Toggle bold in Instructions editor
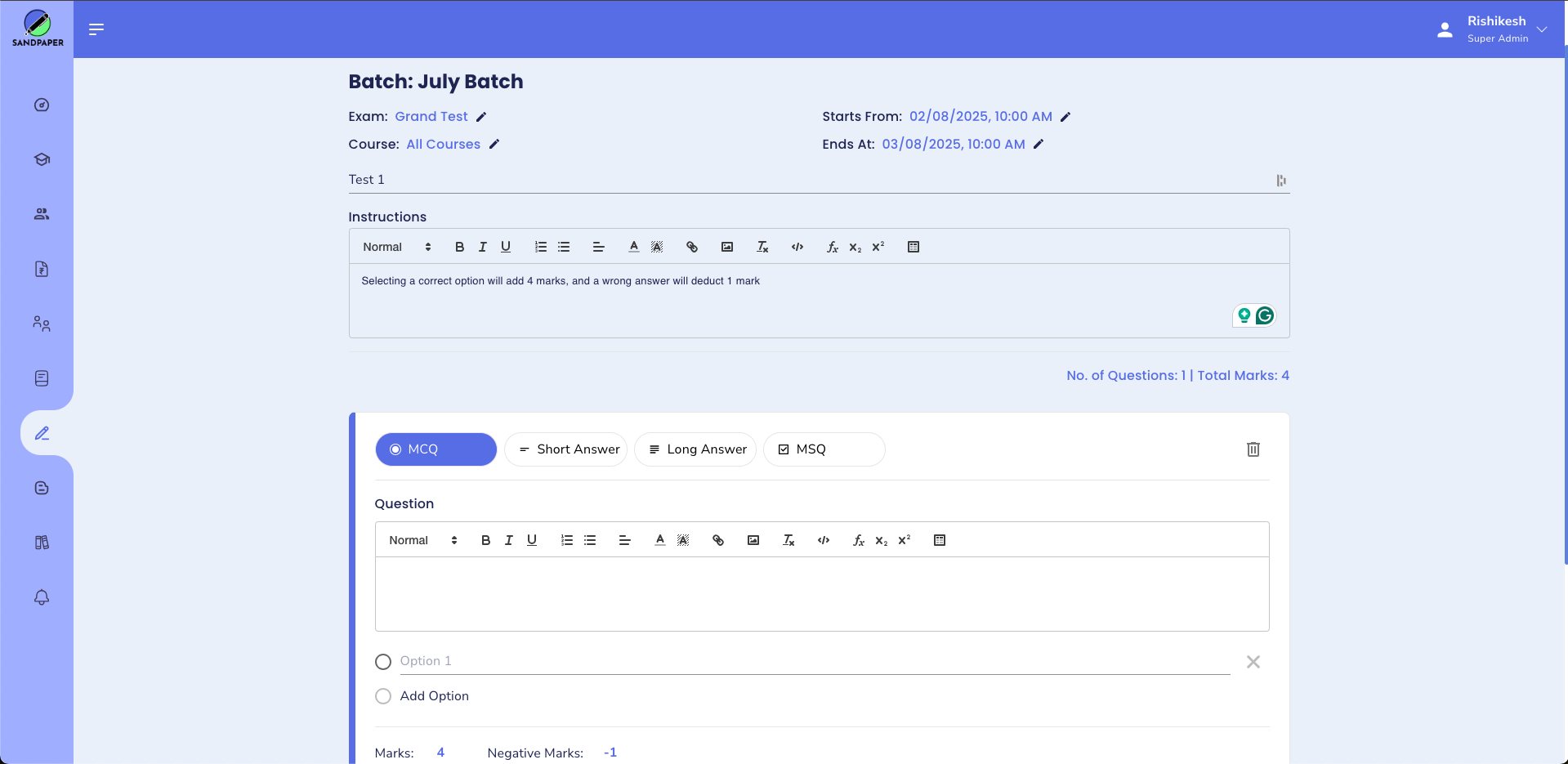Viewport: 1568px width, 764px height. pos(459,247)
